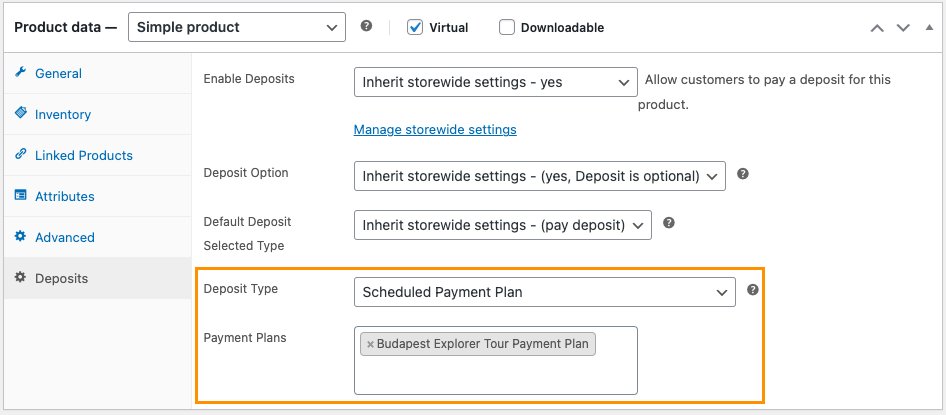Remove Budapest Explorer Tour Payment Plan tag
The image size is (946, 415).
click(370, 344)
